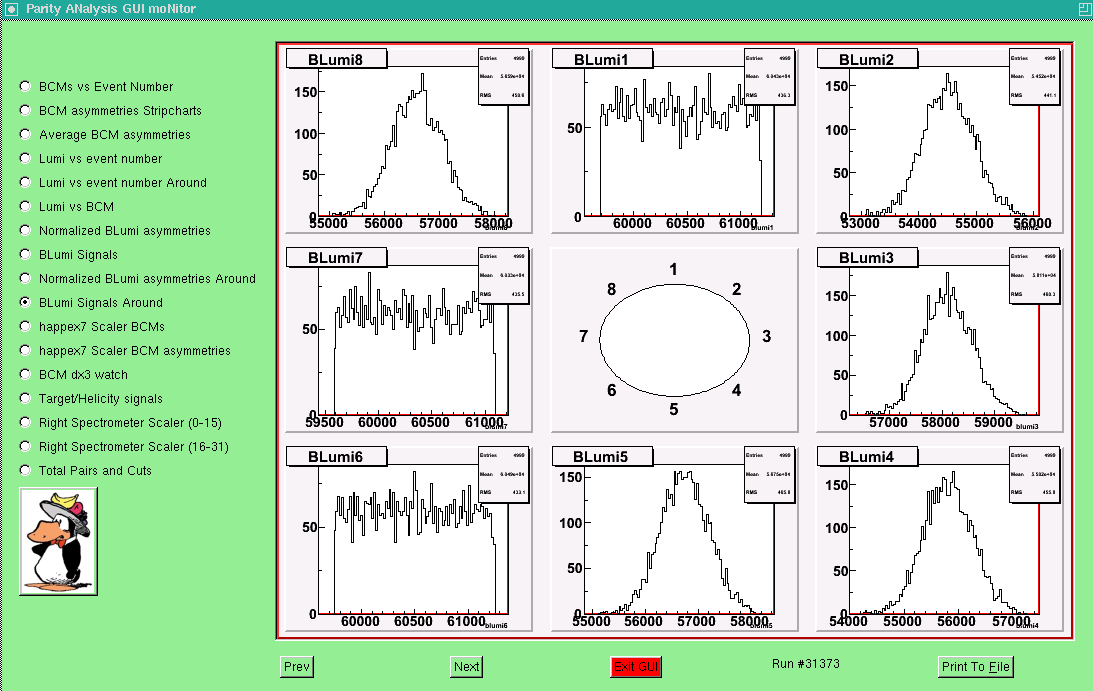Click Print To File button
1093x691 pixels.
click(x=975, y=667)
